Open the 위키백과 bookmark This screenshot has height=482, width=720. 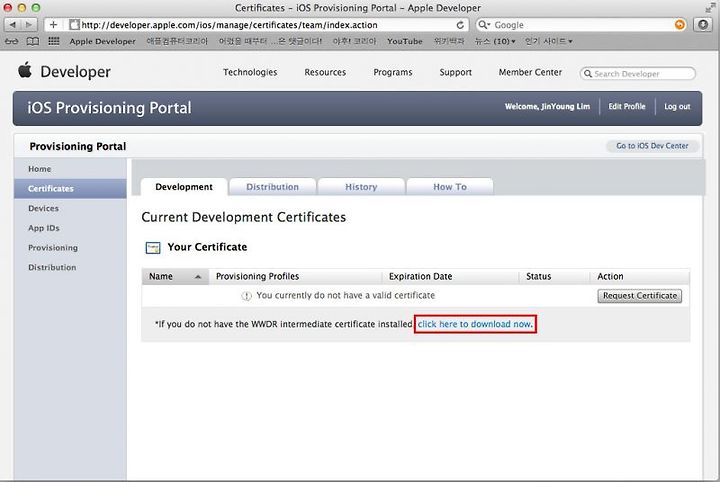(449, 41)
